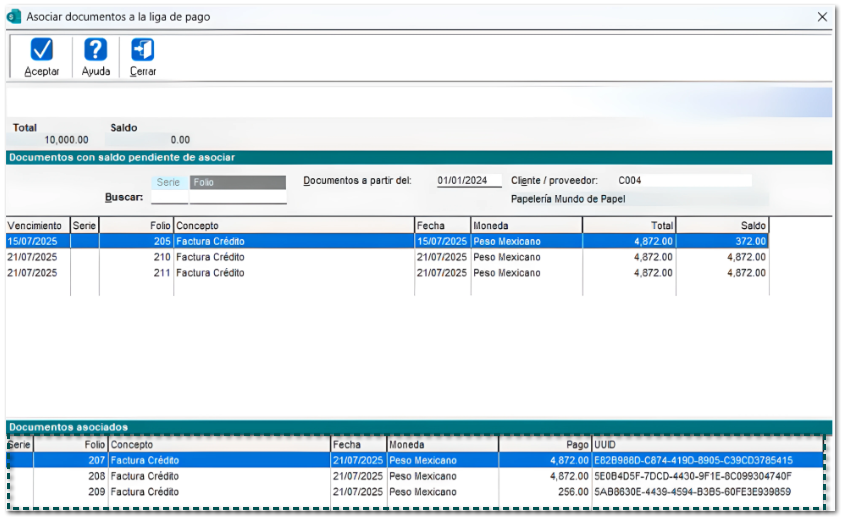Click the Concepto header in pending documents
The image size is (844, 521).
coord(293,226)
